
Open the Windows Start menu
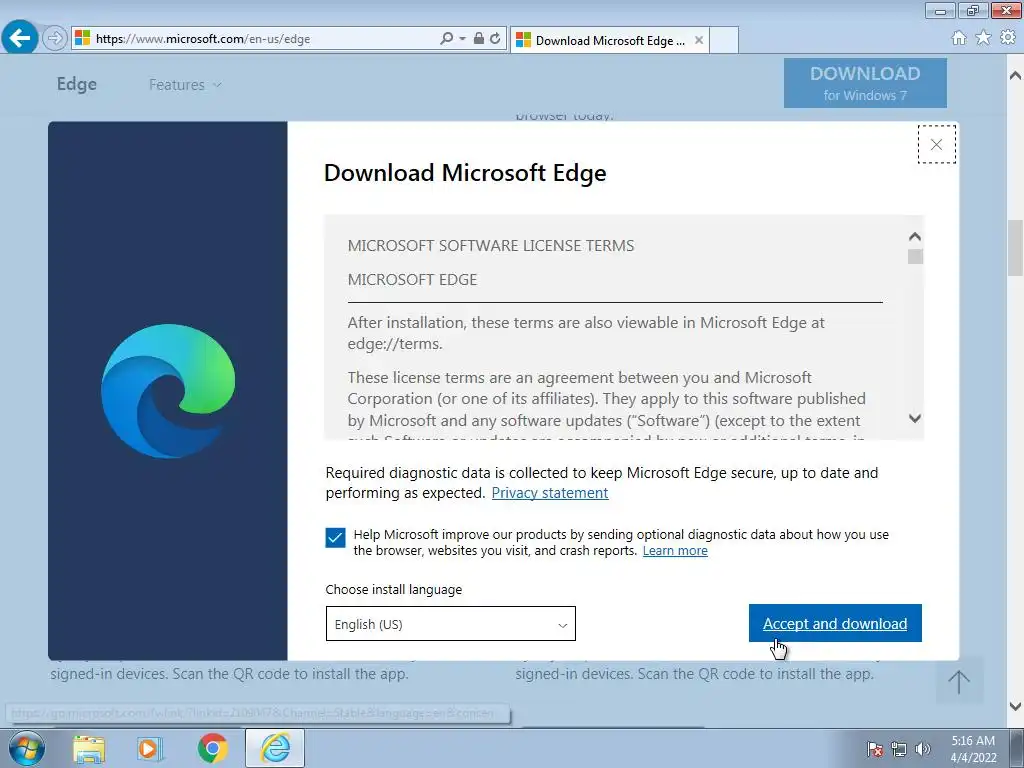27,748
